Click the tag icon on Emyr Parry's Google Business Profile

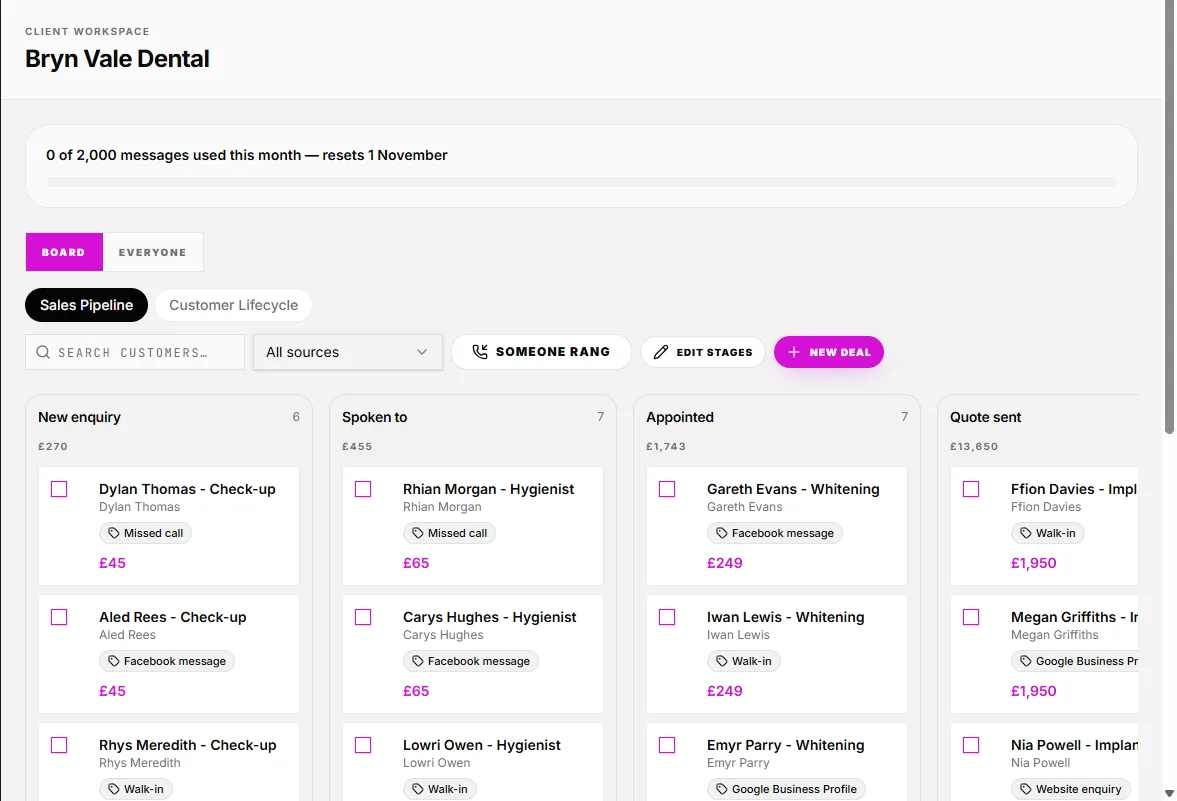721,789
